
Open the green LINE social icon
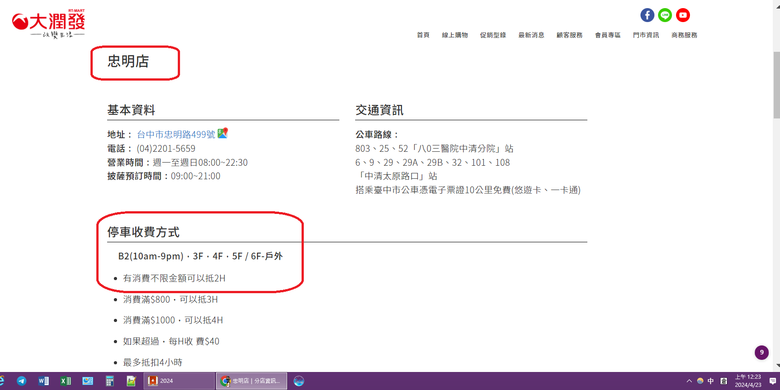(x=665, y=15)
